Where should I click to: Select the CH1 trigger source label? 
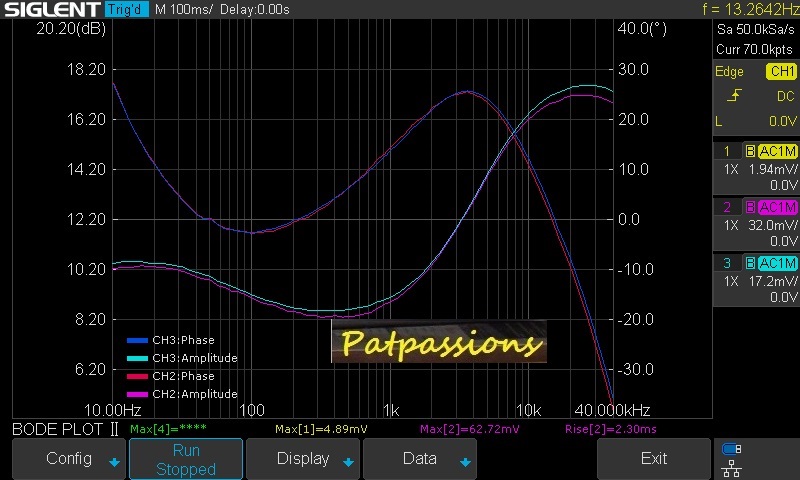780,71
